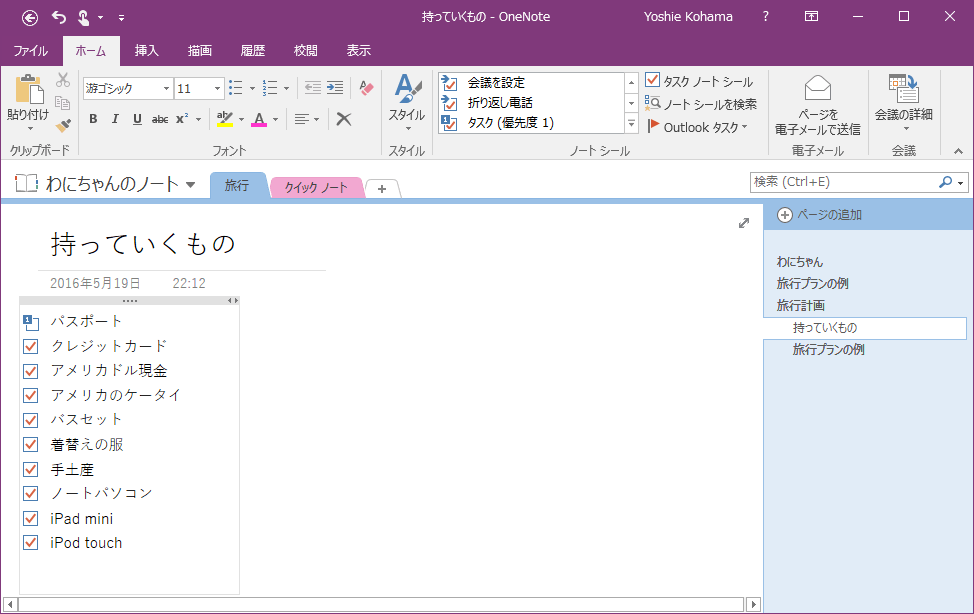Expand page to full width arrow
Image resolution: width=974 pixels, height=614 pixels.
pos(744,223)
